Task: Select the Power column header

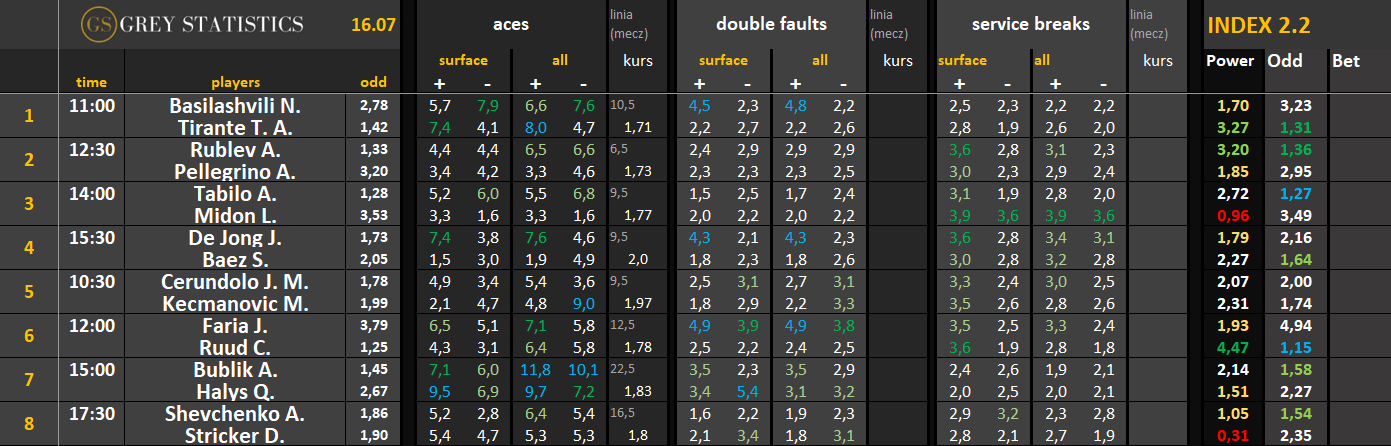Action: coord(1230,60)
